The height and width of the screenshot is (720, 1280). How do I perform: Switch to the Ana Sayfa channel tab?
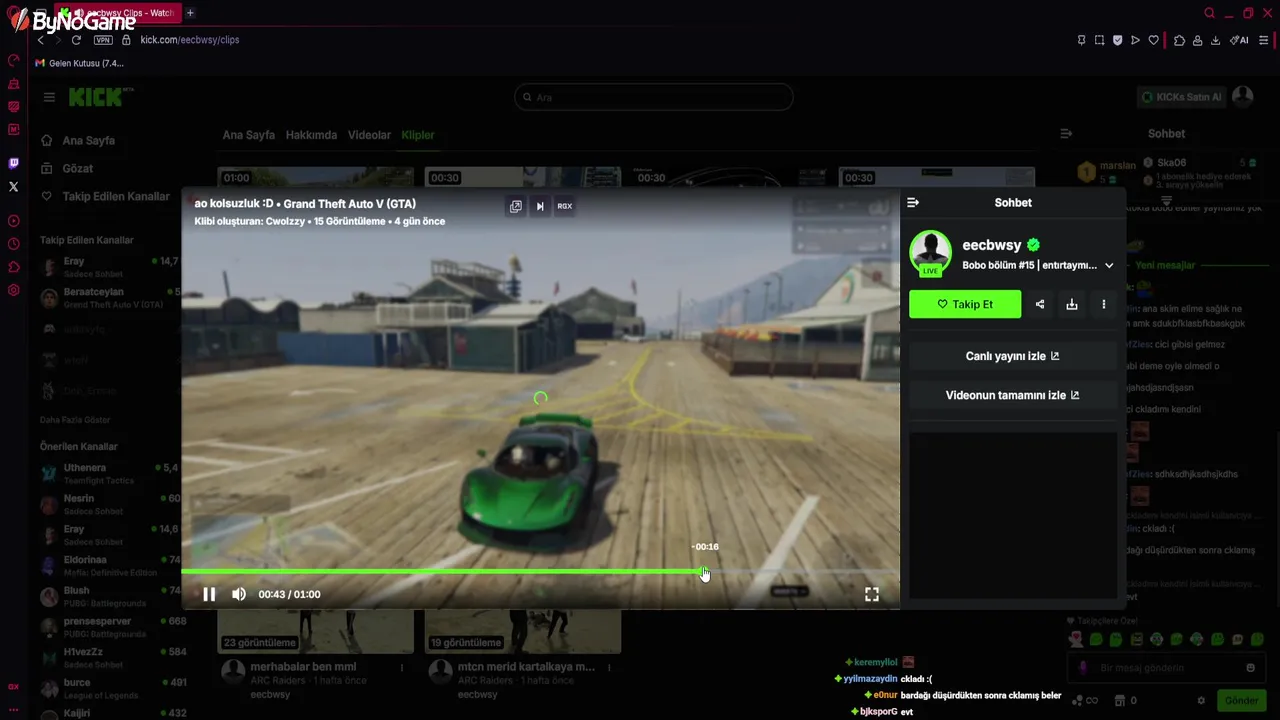click(x=248, y=135)
